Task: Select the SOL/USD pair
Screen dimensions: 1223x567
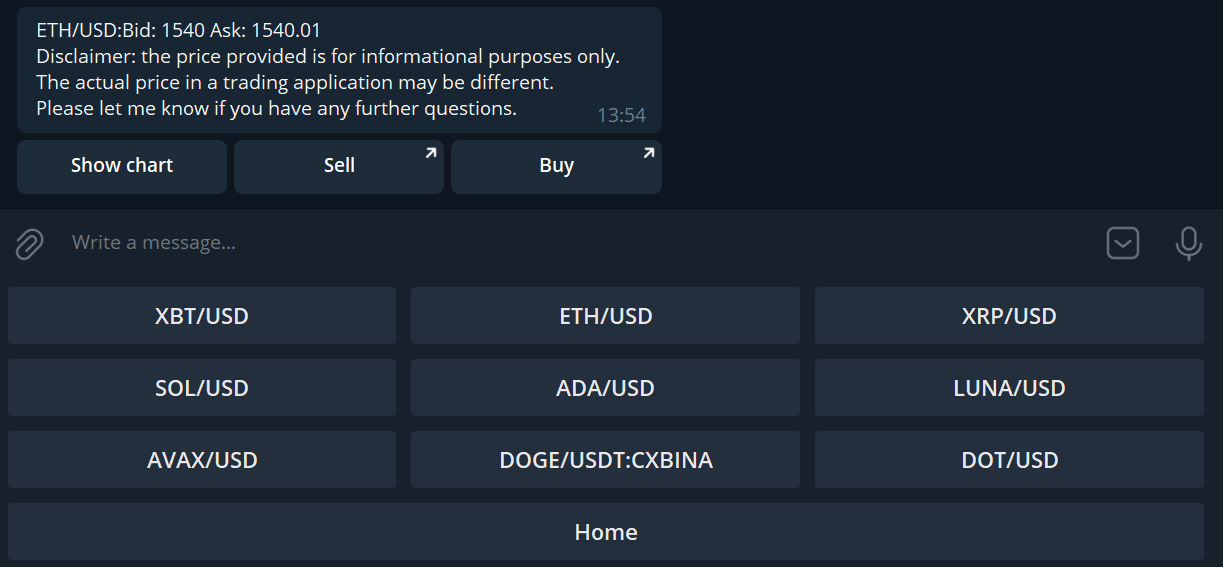Action: (202, 388)
